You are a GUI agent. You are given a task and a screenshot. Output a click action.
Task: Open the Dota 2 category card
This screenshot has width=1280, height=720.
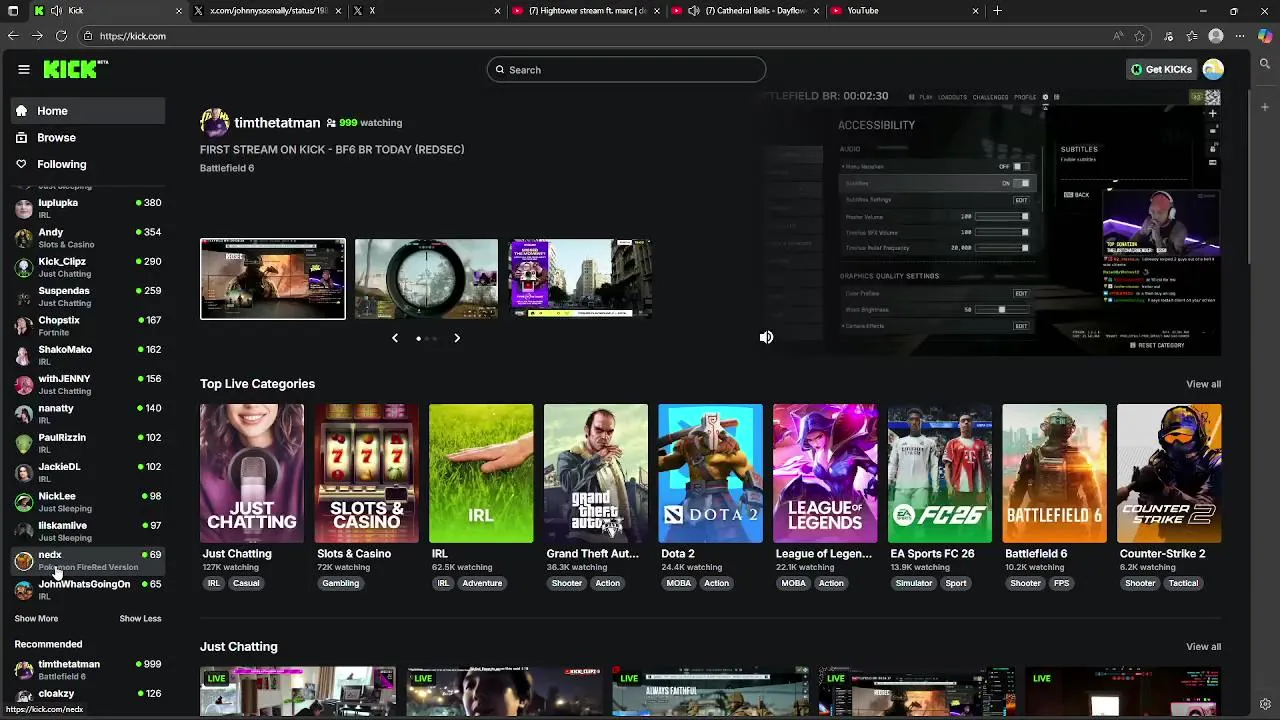[710, 473]
